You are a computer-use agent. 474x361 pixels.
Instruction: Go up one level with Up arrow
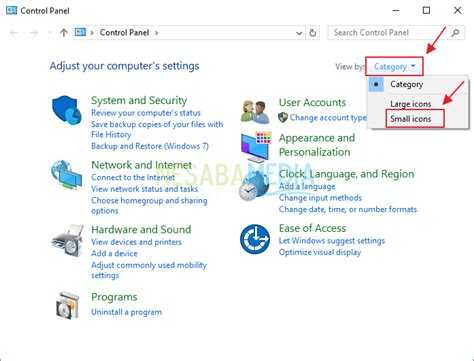pyautogui.click(x=64, y=33)
